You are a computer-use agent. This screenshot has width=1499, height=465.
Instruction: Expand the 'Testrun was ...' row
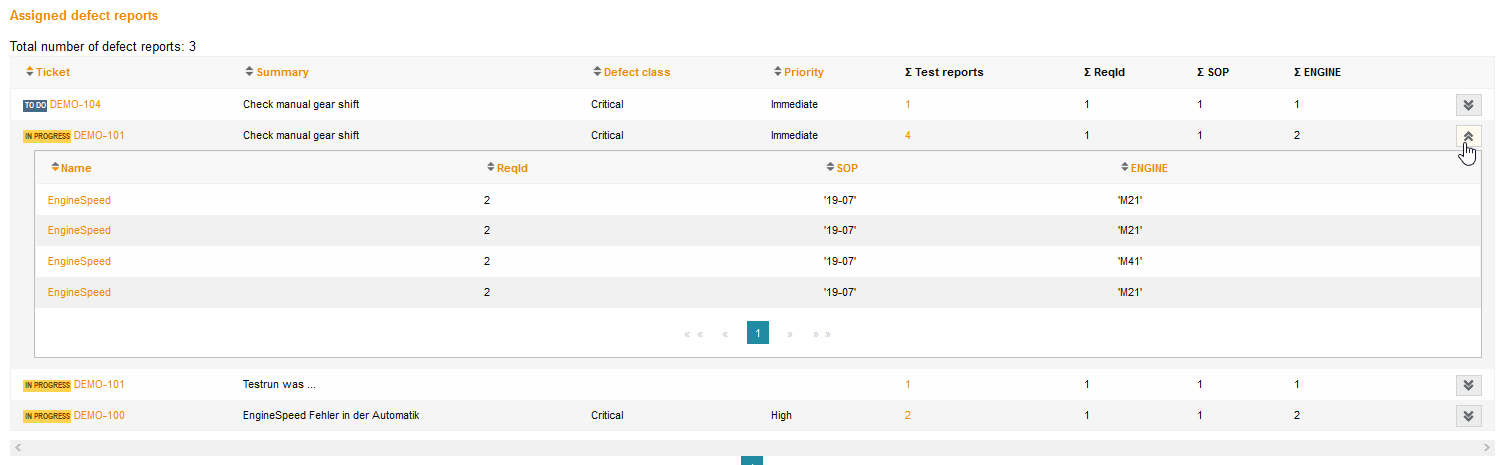point(1468,385)
